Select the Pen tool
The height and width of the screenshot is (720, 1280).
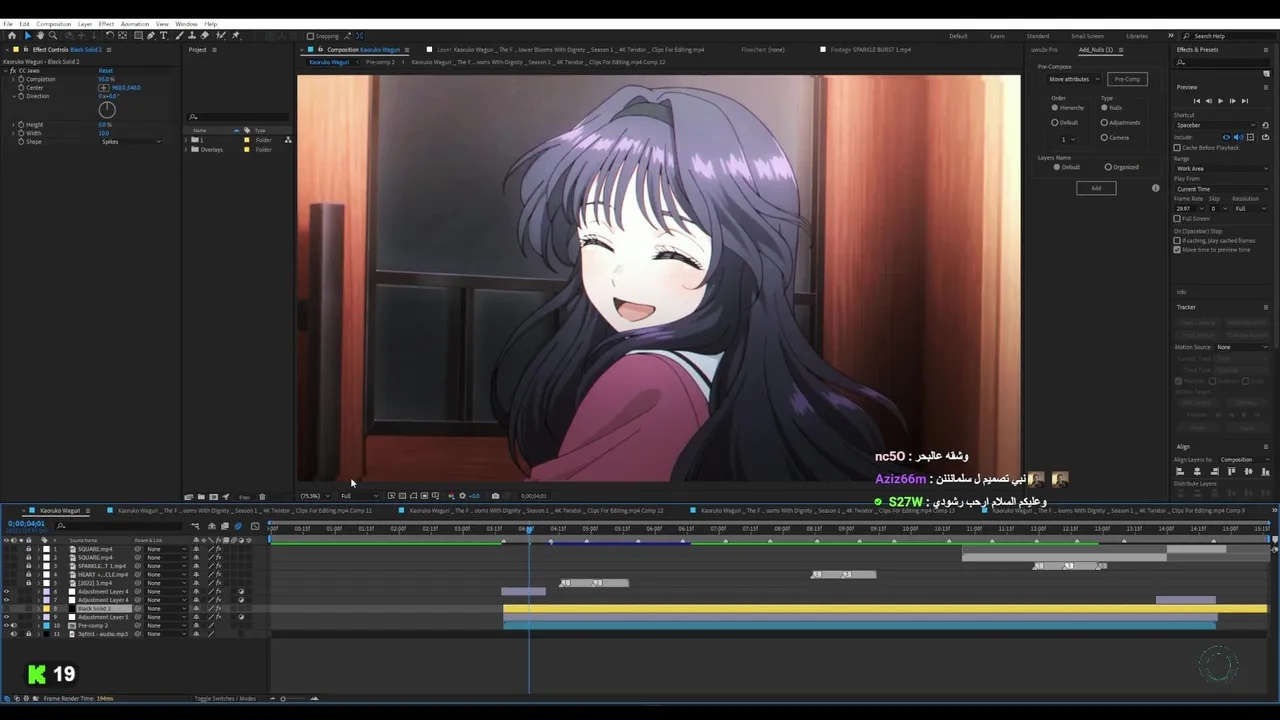click(151, 35)
